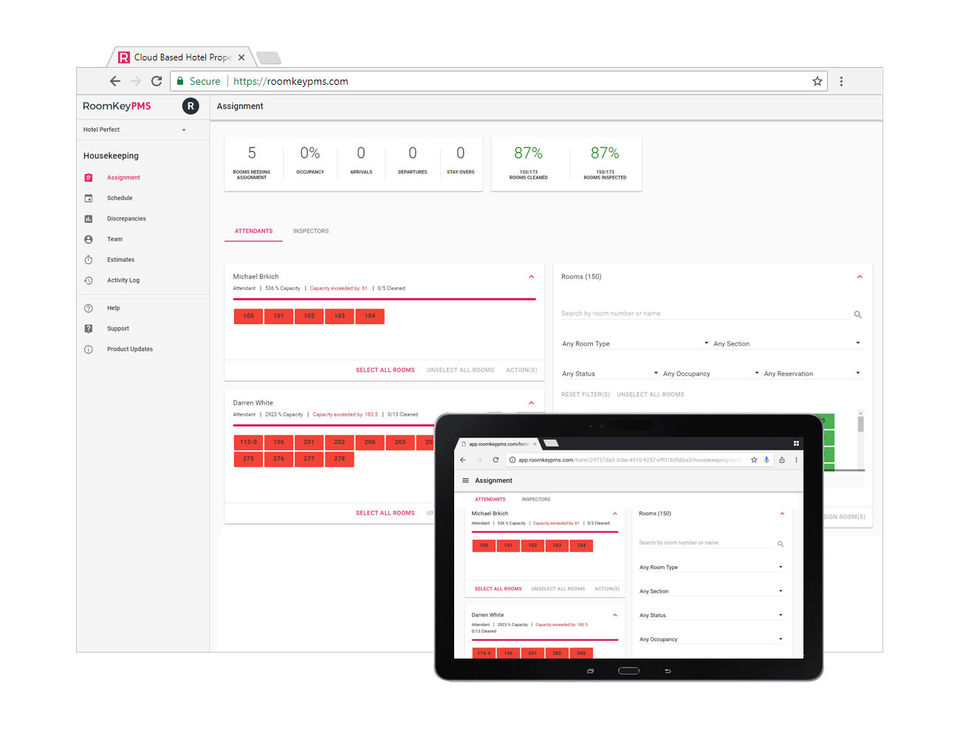
Task: Select room 105 tile for Michael Brkich on desktop
Action: (248, 316)
